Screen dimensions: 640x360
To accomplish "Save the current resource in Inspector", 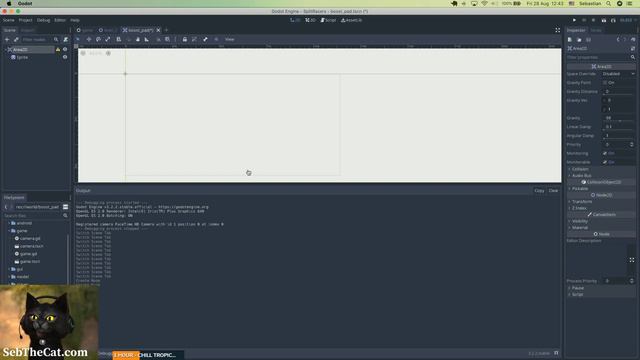I will [x=588, y=40].
